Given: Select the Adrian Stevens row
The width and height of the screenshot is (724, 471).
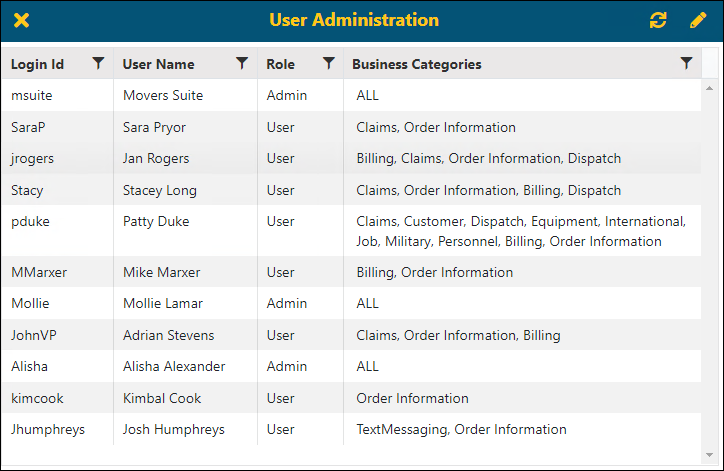Looking at the screenshot, I should point(168,335).
